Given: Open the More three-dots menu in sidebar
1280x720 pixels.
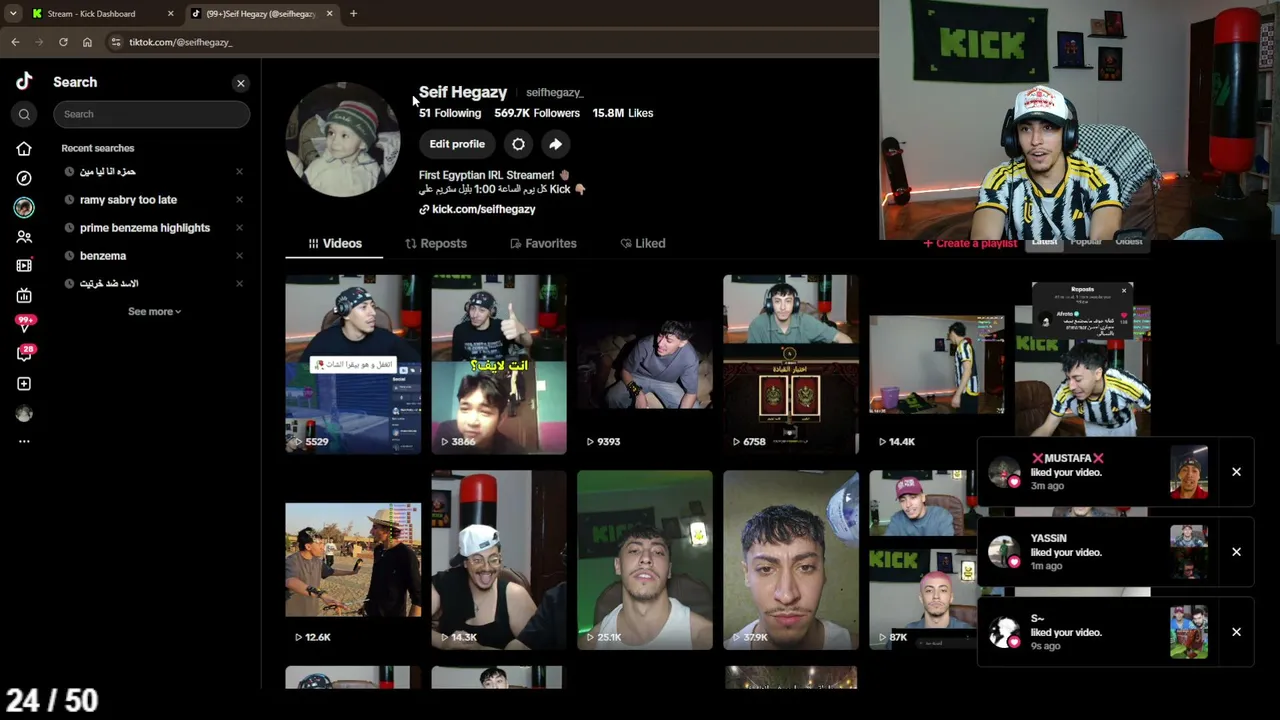Looking at the screenshot, I should click(x=24, y=441).
